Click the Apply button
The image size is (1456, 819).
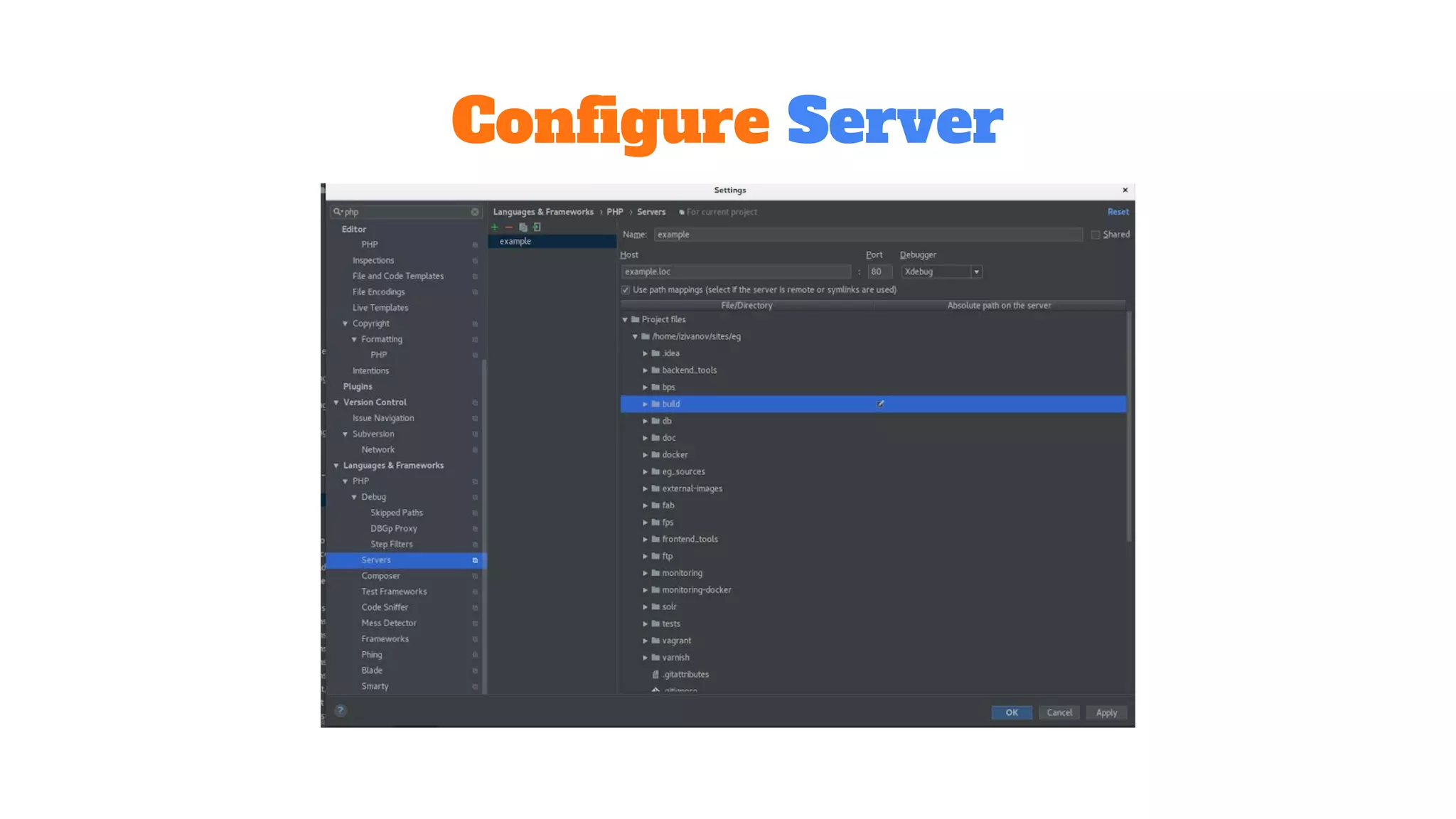point(1106,712)
